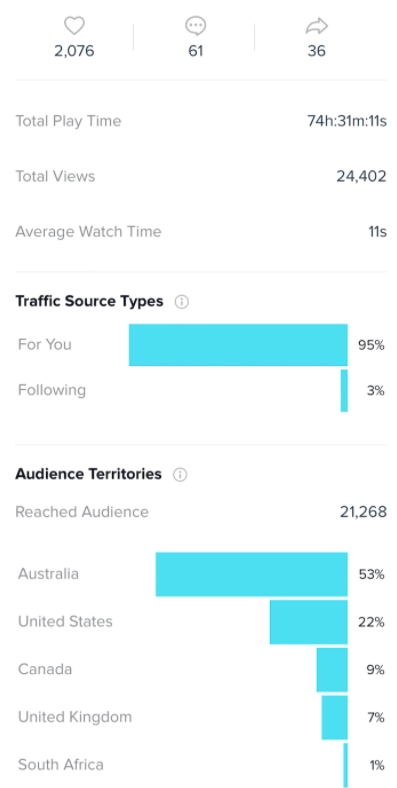This screenshot has height=788, width=397.
Task: Click the United Kingdom audience bar
Action: (x=335, y=718)
